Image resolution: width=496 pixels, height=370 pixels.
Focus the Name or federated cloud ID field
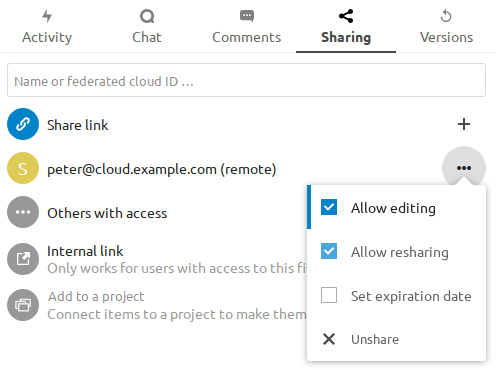[x=246, y=80]
